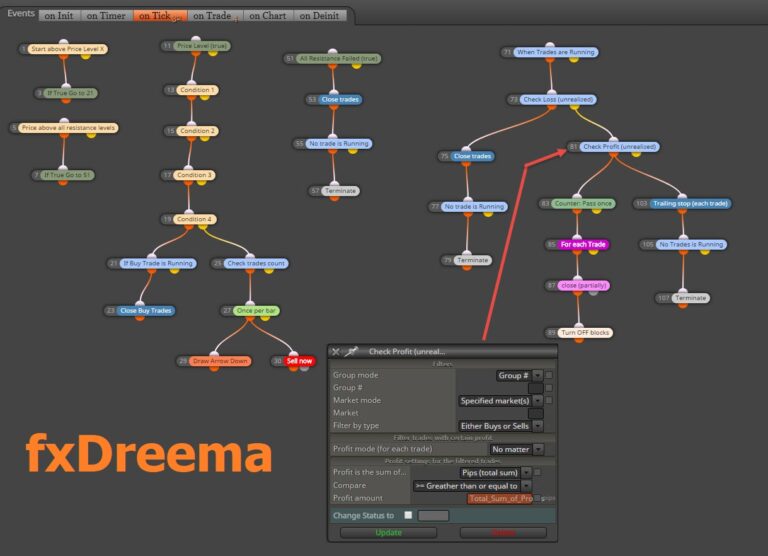The image size is (768, 556).
Task: Enable the Change Status to checkbox
Action: (x=408, y=515)
